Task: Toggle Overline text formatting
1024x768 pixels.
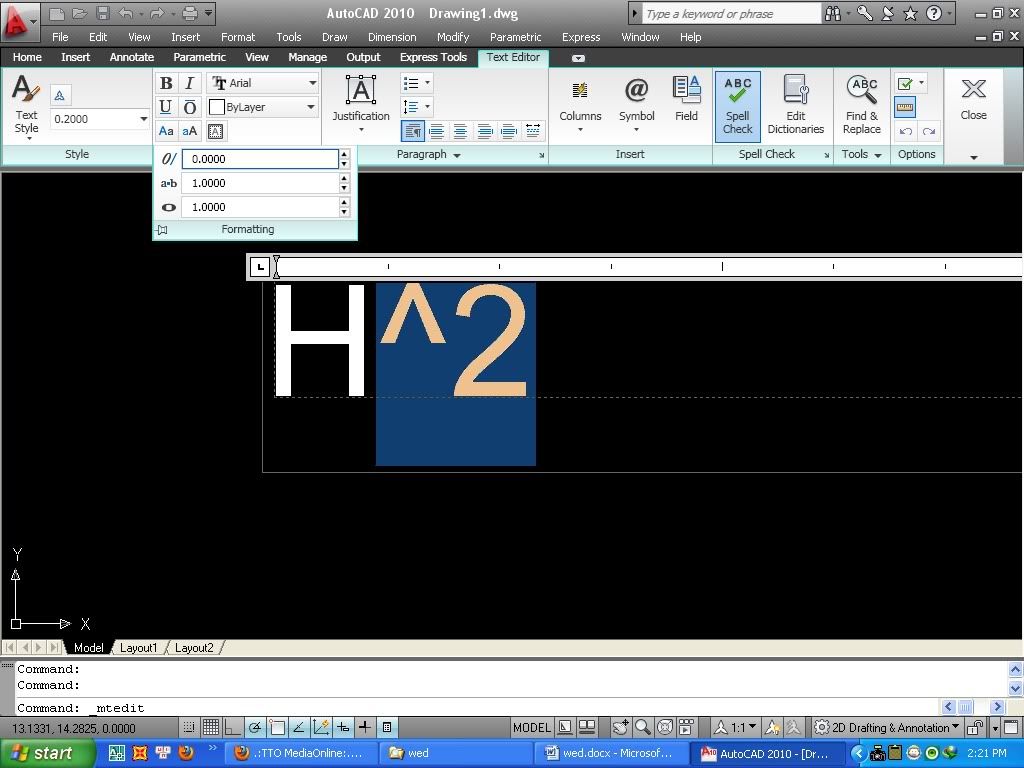Action: tap(189, 106)
